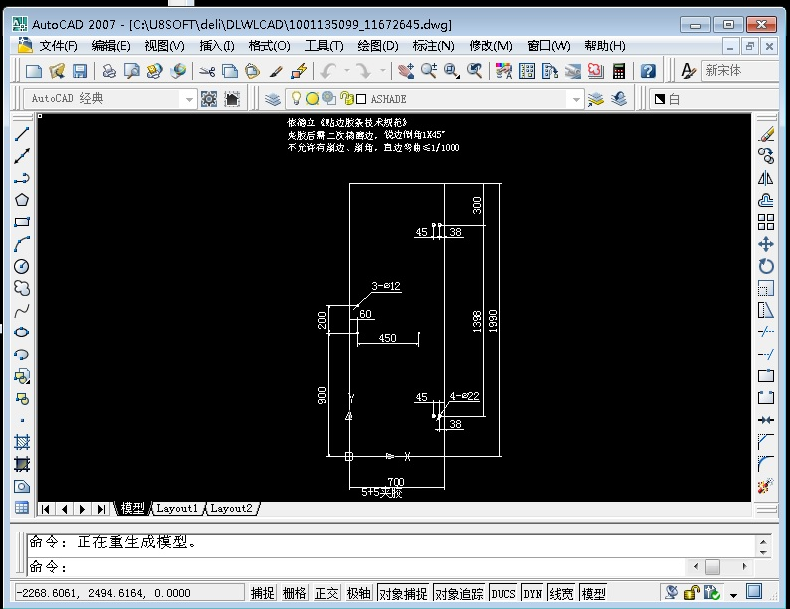Toggle 线宽 lineweight button in status bar
This screenshot has width=790, height=609.
tap(563, 593)
